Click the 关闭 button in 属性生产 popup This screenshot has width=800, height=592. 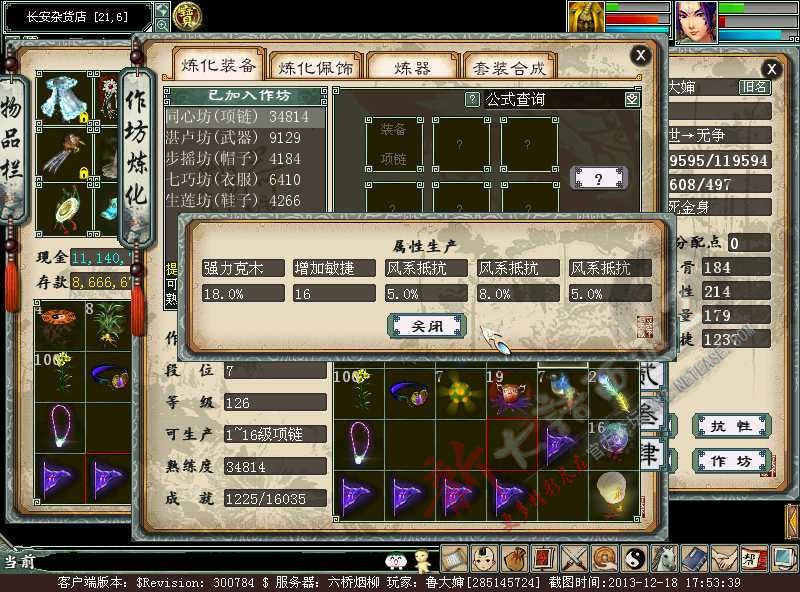pyautogui.click(x=426, y=326)
